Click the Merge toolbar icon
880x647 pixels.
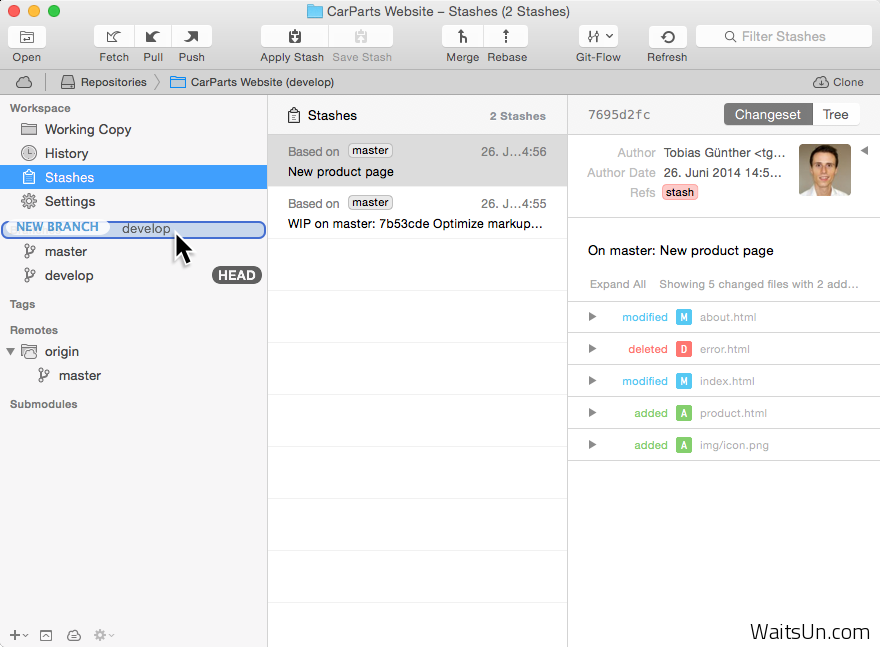tap(462, 37)
